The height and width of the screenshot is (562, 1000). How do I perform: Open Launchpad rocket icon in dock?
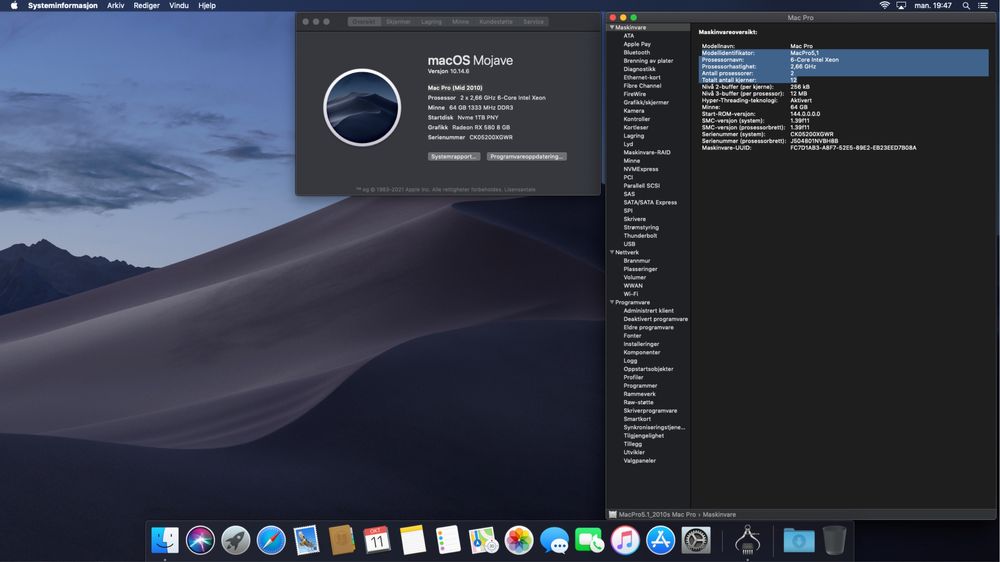coord(235,540)
